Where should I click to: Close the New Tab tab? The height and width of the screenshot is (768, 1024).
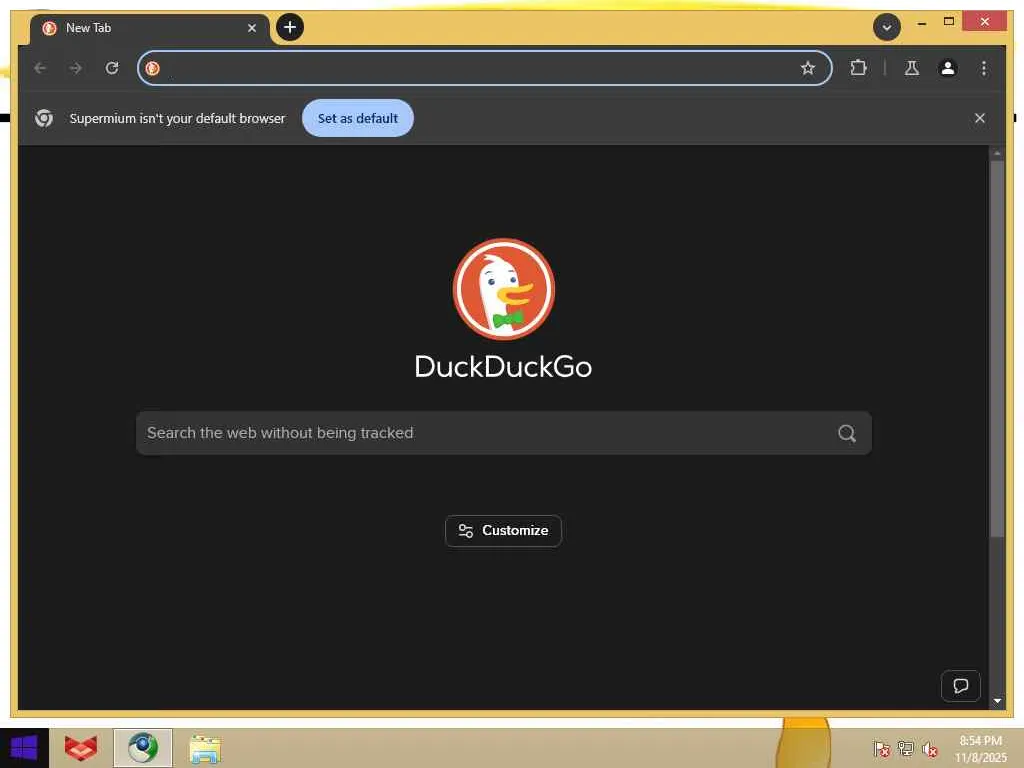pos(251,28)
